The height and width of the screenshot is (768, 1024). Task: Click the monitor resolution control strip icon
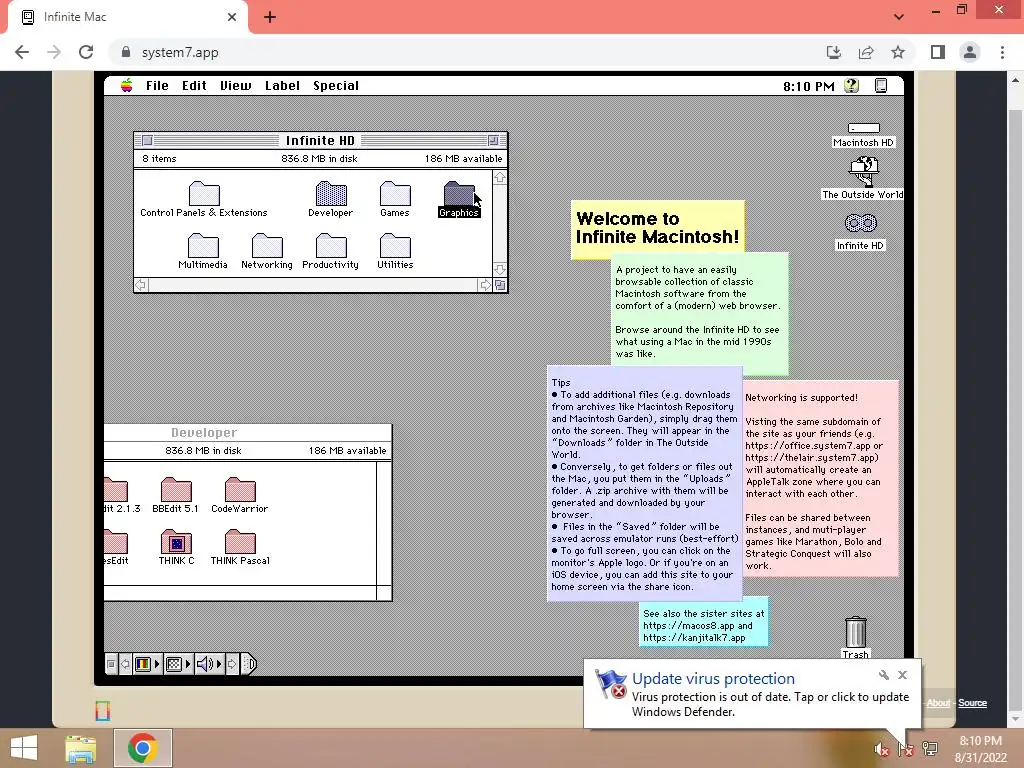click(x=174, y=664)
